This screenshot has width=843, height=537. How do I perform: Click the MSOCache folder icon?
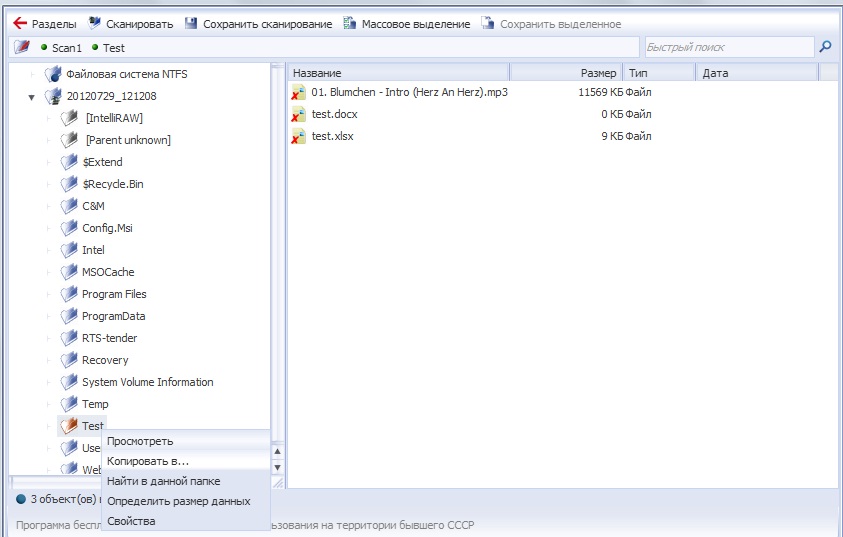[69, 272]
